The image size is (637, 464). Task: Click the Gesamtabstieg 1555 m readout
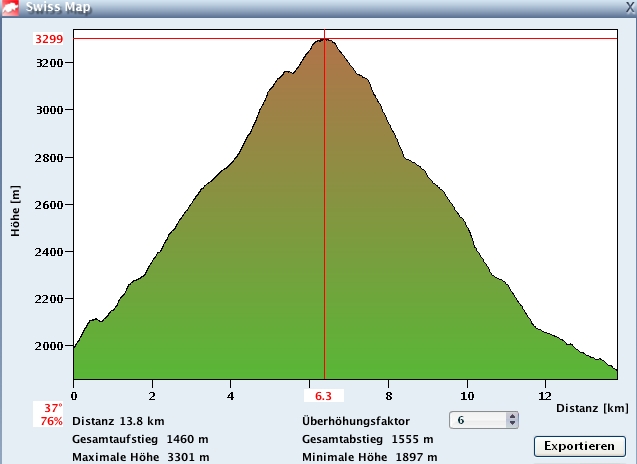(x=367, y=439)
